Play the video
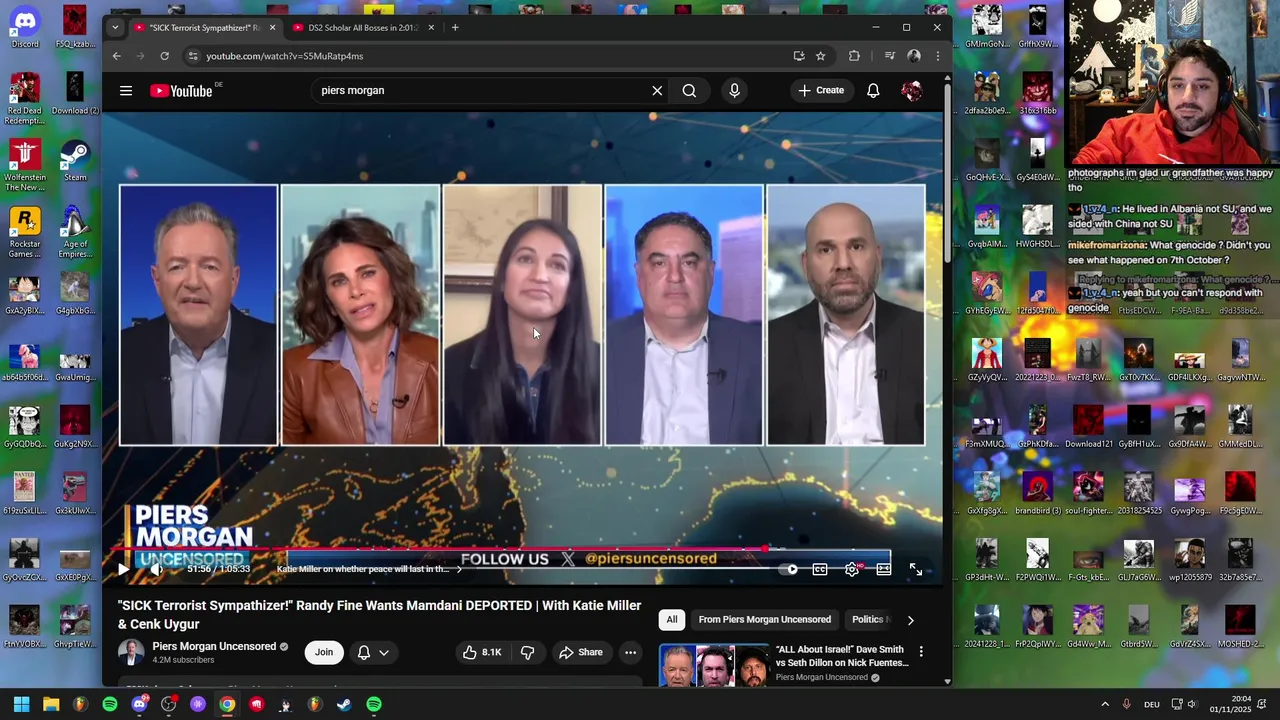 (123, 569)
